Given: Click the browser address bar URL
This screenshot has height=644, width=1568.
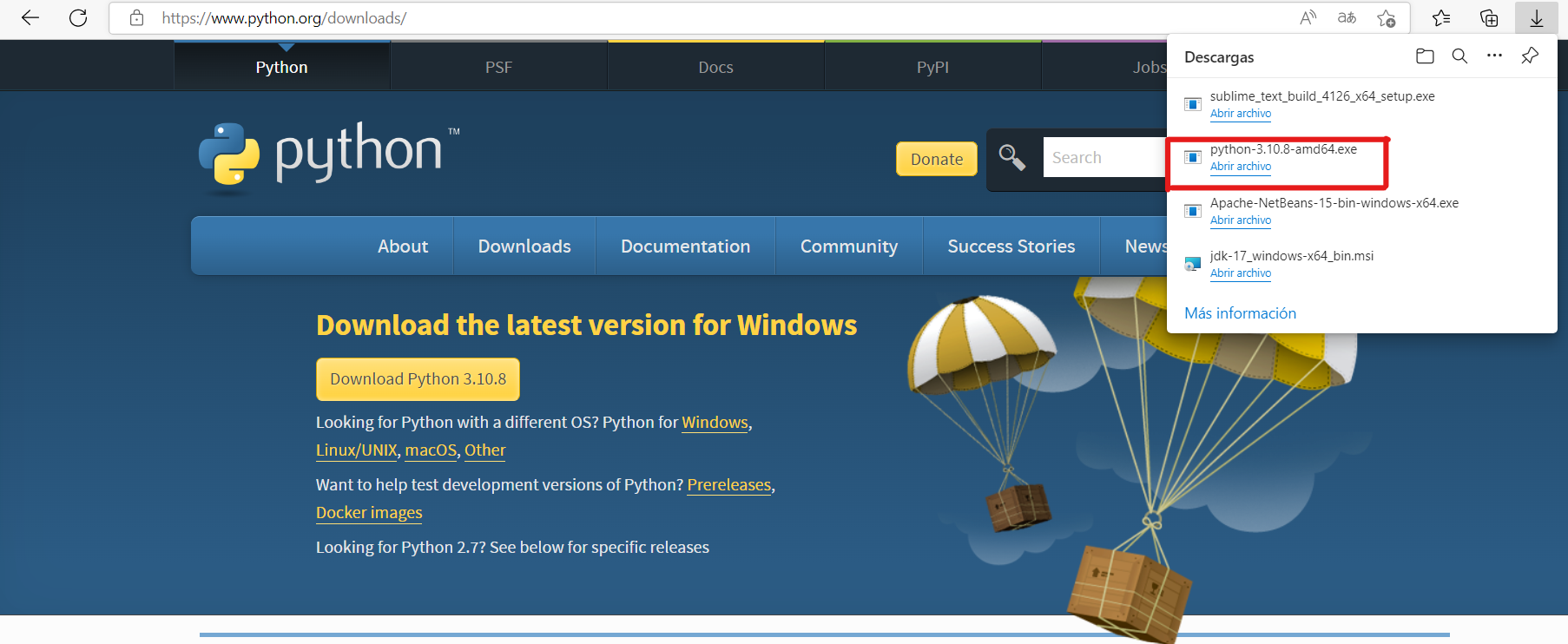Looking at the screenshot, I should [284, 17].
